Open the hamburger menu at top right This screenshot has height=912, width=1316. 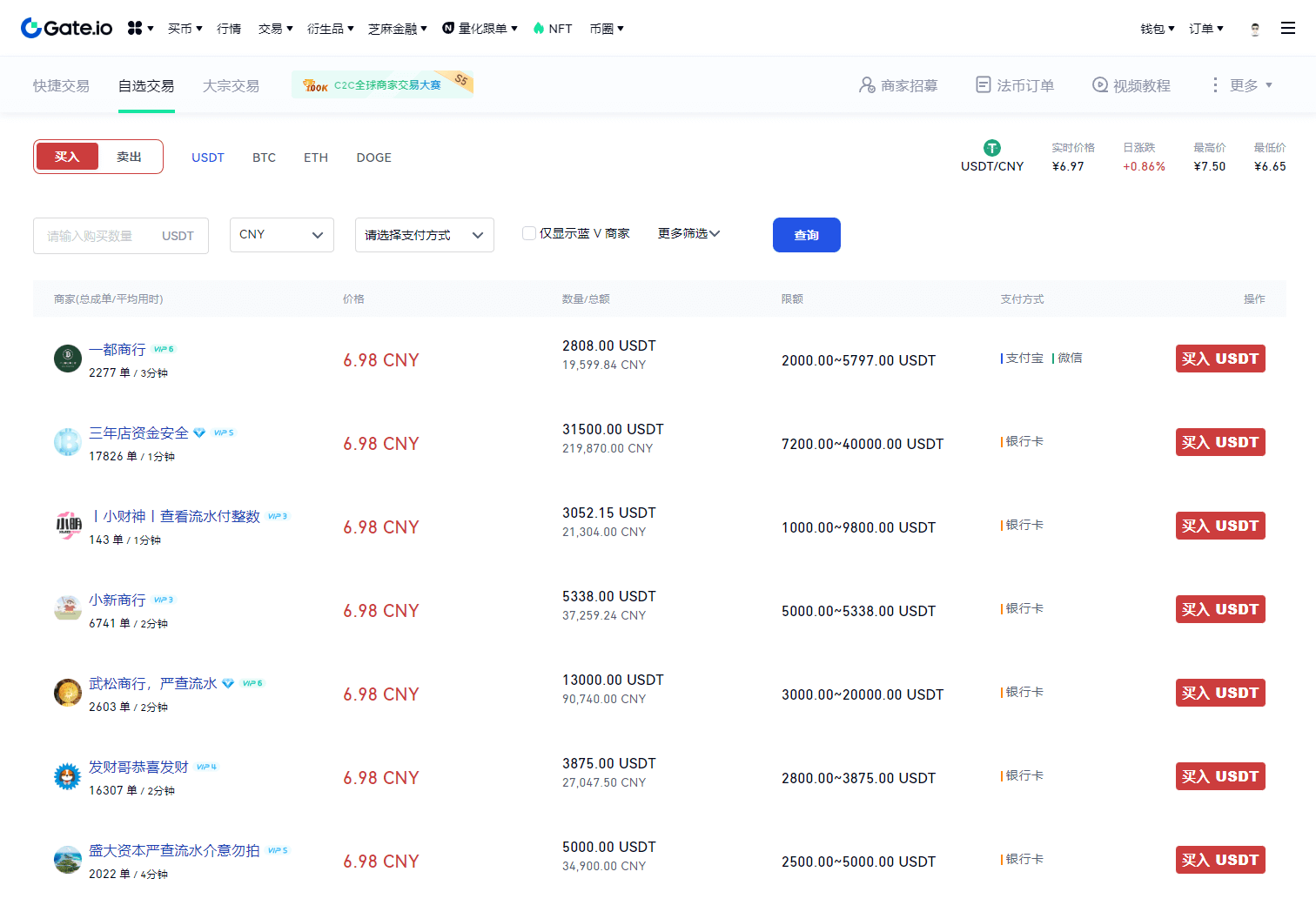click(x=1288, y=27)
